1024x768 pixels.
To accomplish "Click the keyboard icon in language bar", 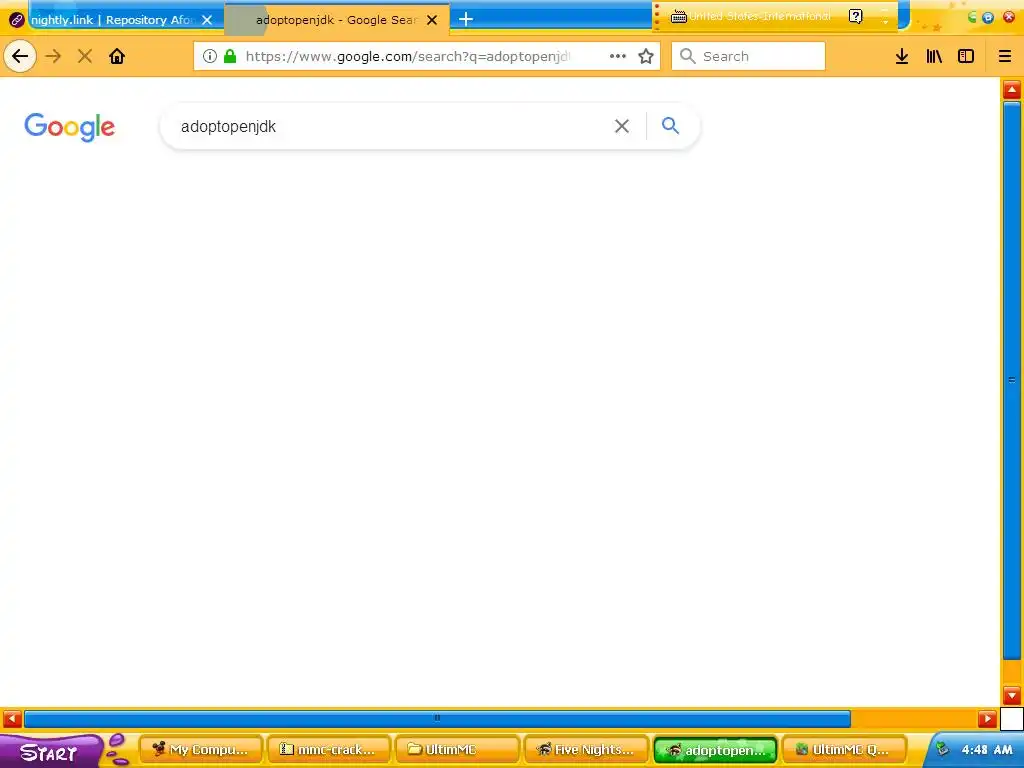I will 679,16.
